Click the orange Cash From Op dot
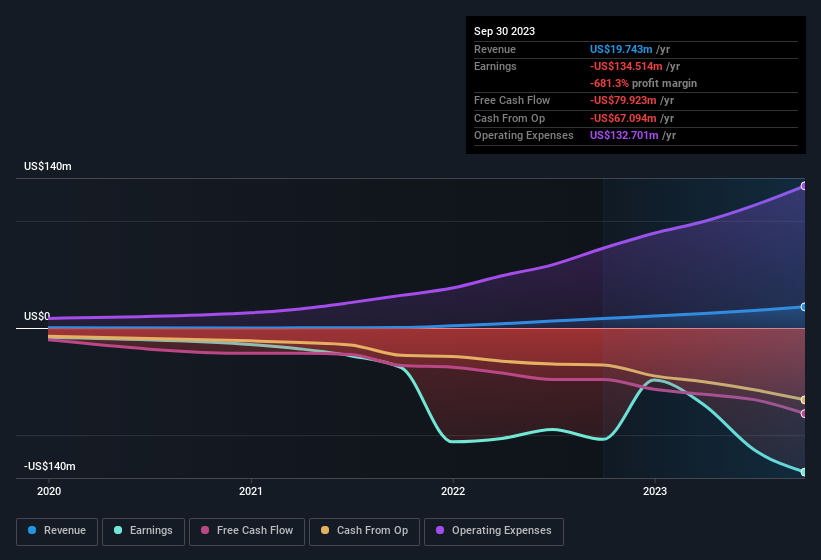 point(325,530)
